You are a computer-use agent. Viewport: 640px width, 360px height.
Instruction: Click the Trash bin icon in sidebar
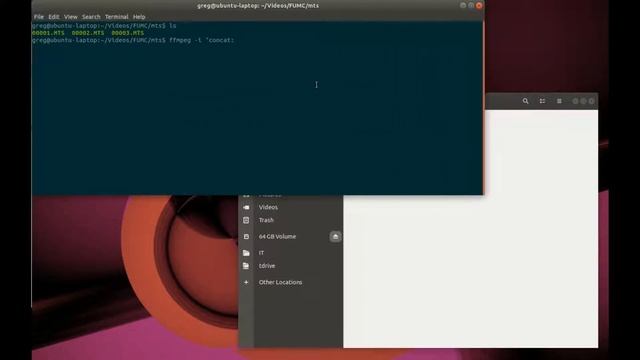pos(246,220)
